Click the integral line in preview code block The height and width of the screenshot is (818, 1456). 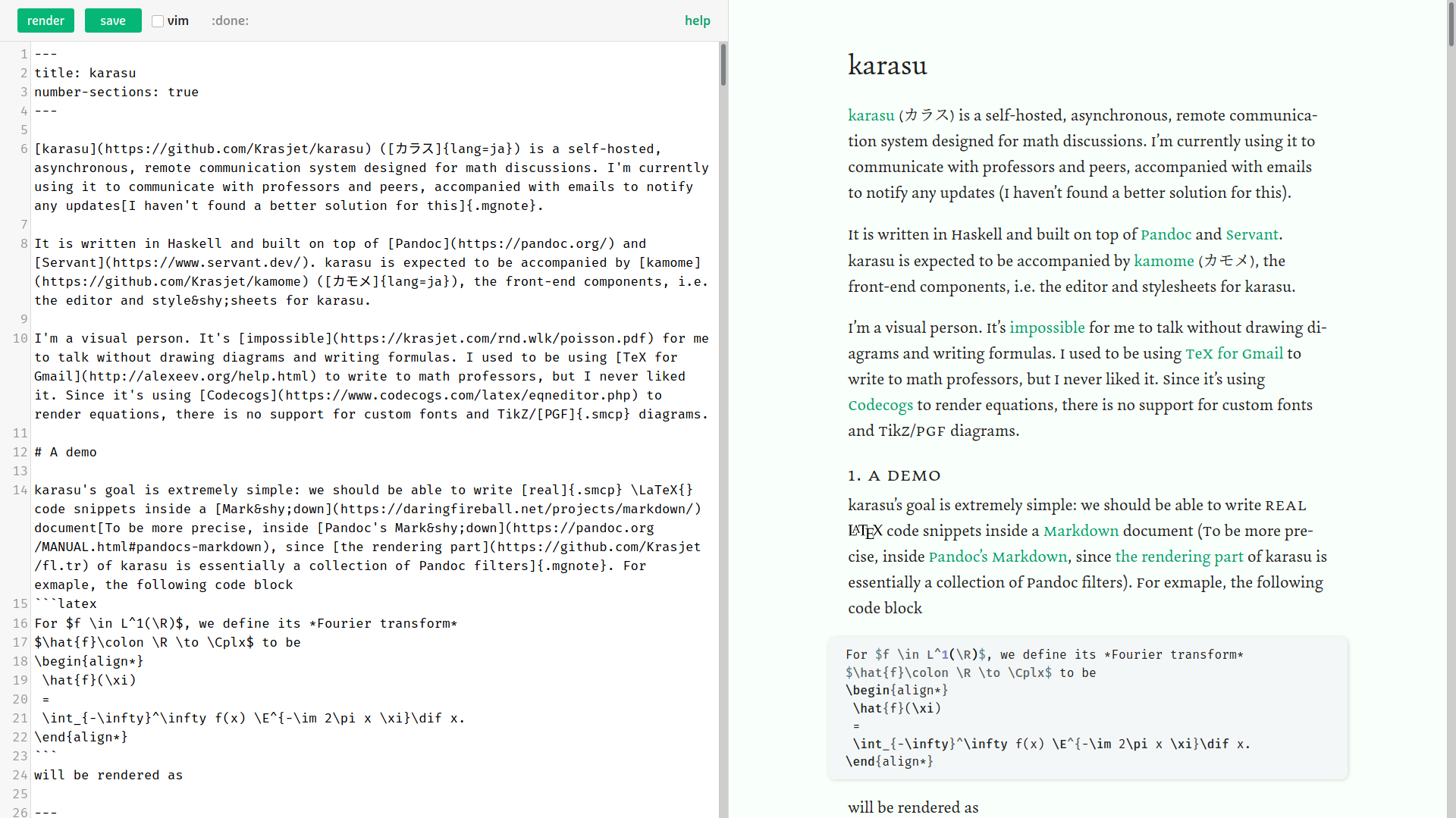[x=1051, y=744]
